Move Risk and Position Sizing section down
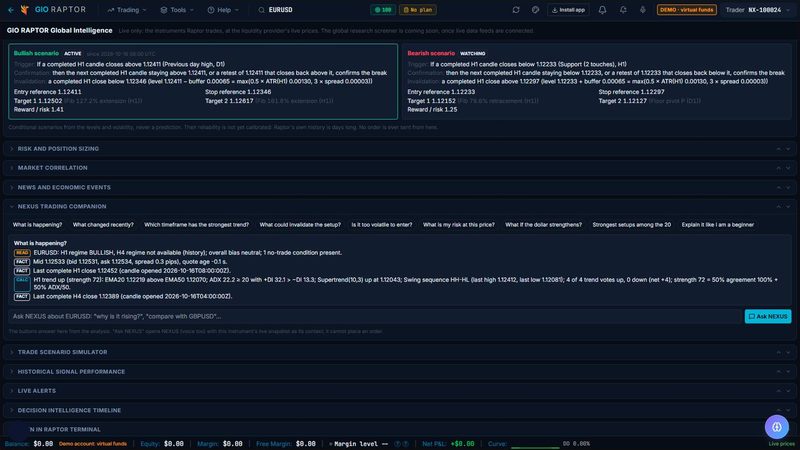 pos(788,148)
